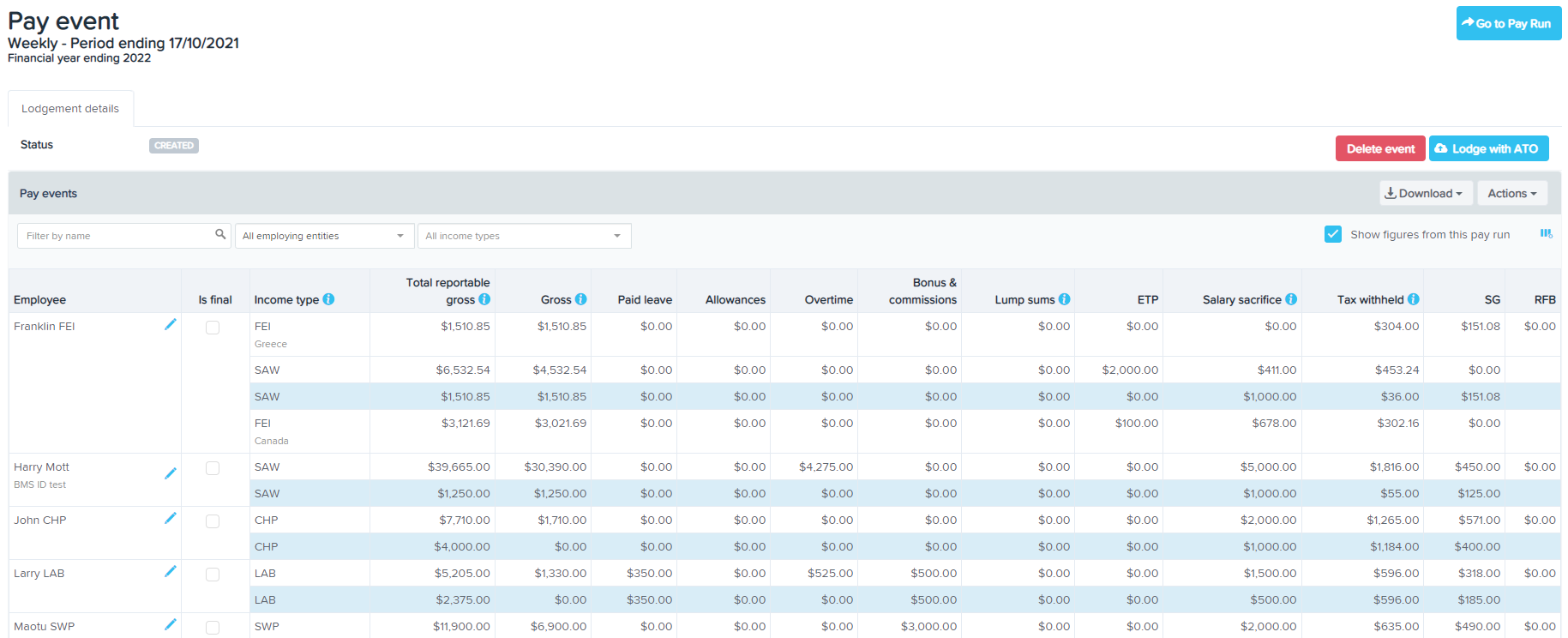Image resolution: width=1568 pixels, height=638 pixels.
Task: Click edit pencil beside Larry LAB
Action: tap(171, 571)
